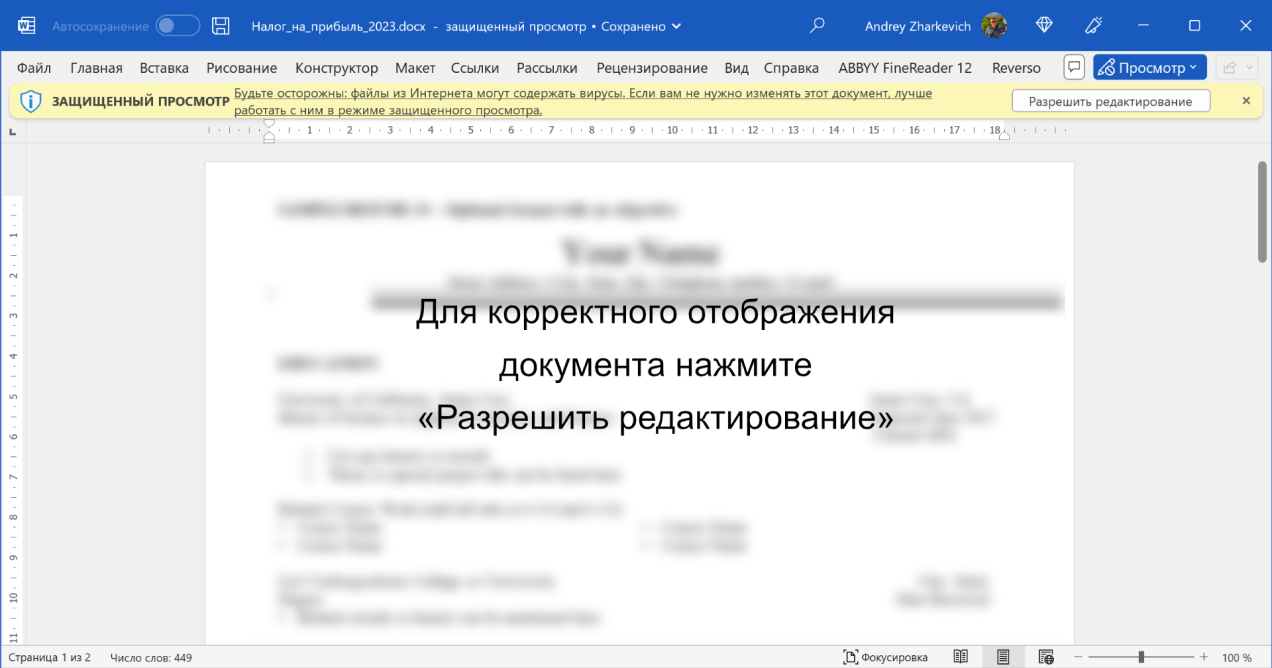Close the protected view yellow bar

[x=1246, y=101]
